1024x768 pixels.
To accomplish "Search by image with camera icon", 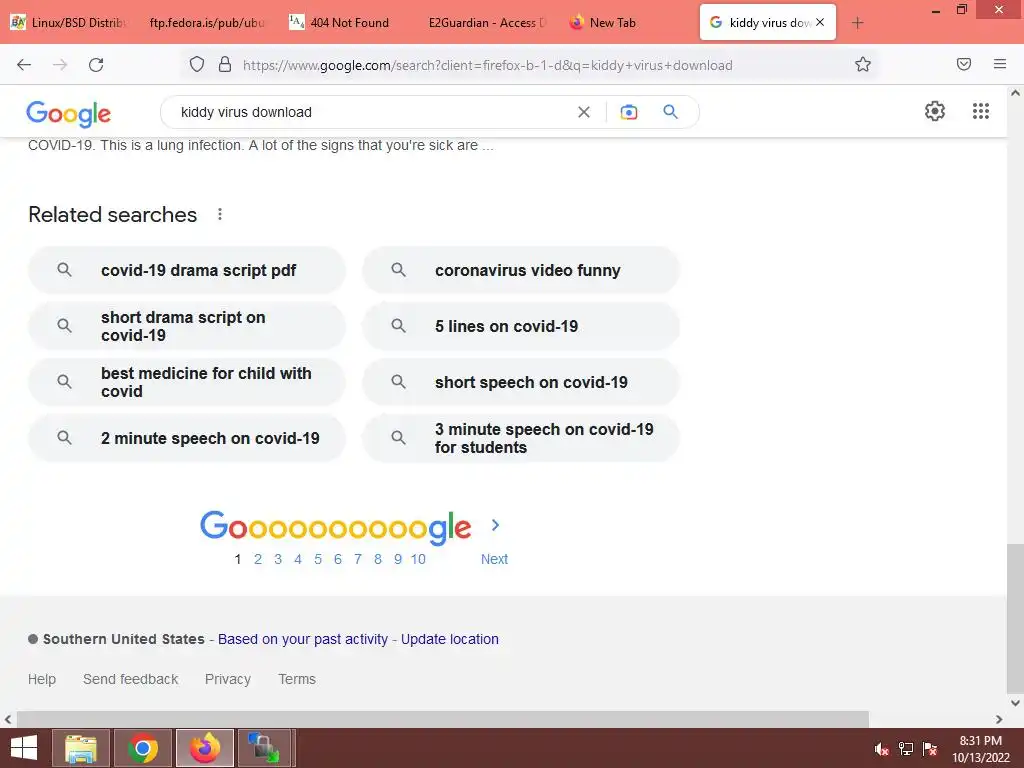I will (629, 112).
